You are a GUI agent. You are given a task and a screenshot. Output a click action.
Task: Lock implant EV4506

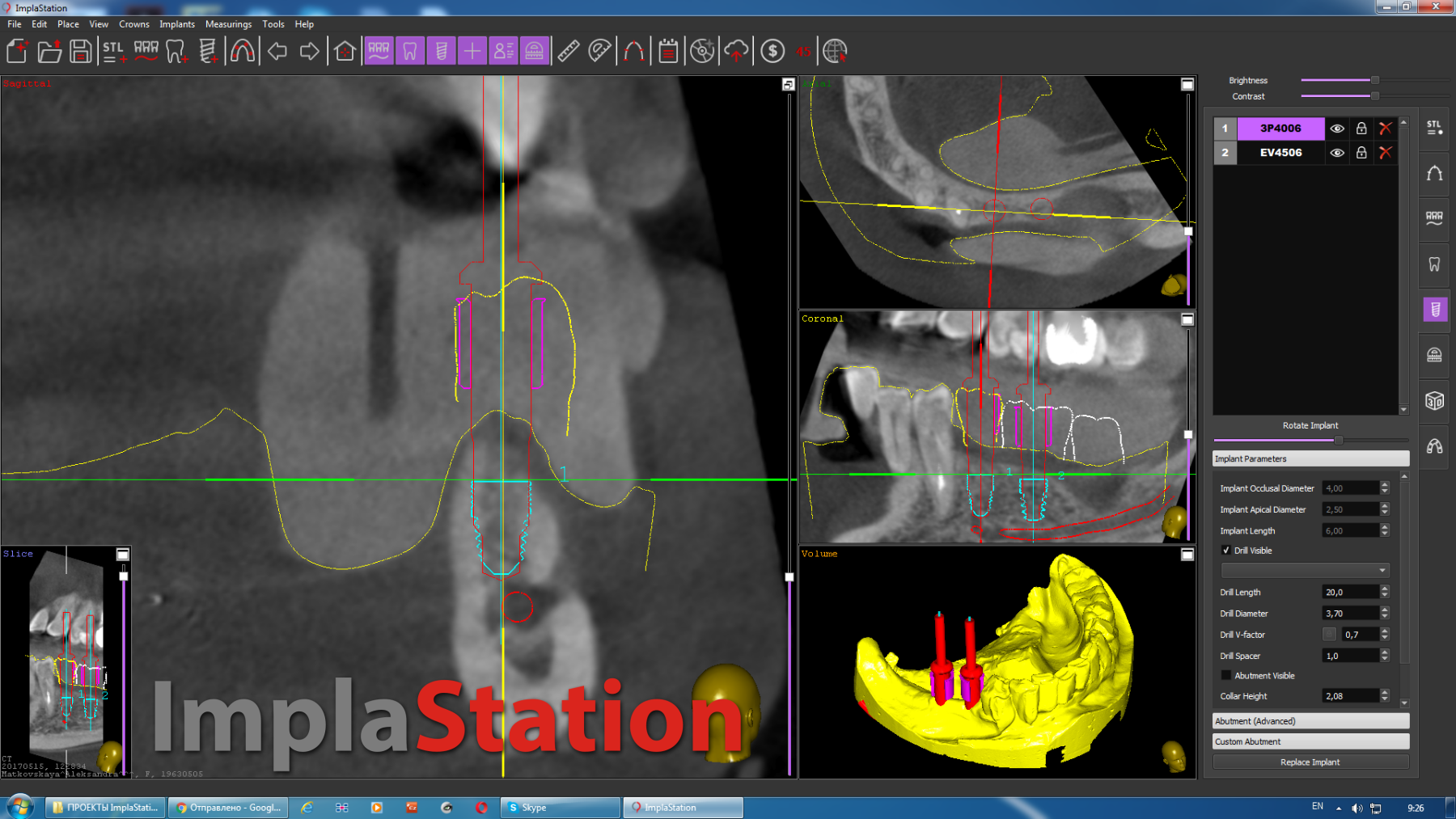pyautogui.click(x=1361, y=152)
